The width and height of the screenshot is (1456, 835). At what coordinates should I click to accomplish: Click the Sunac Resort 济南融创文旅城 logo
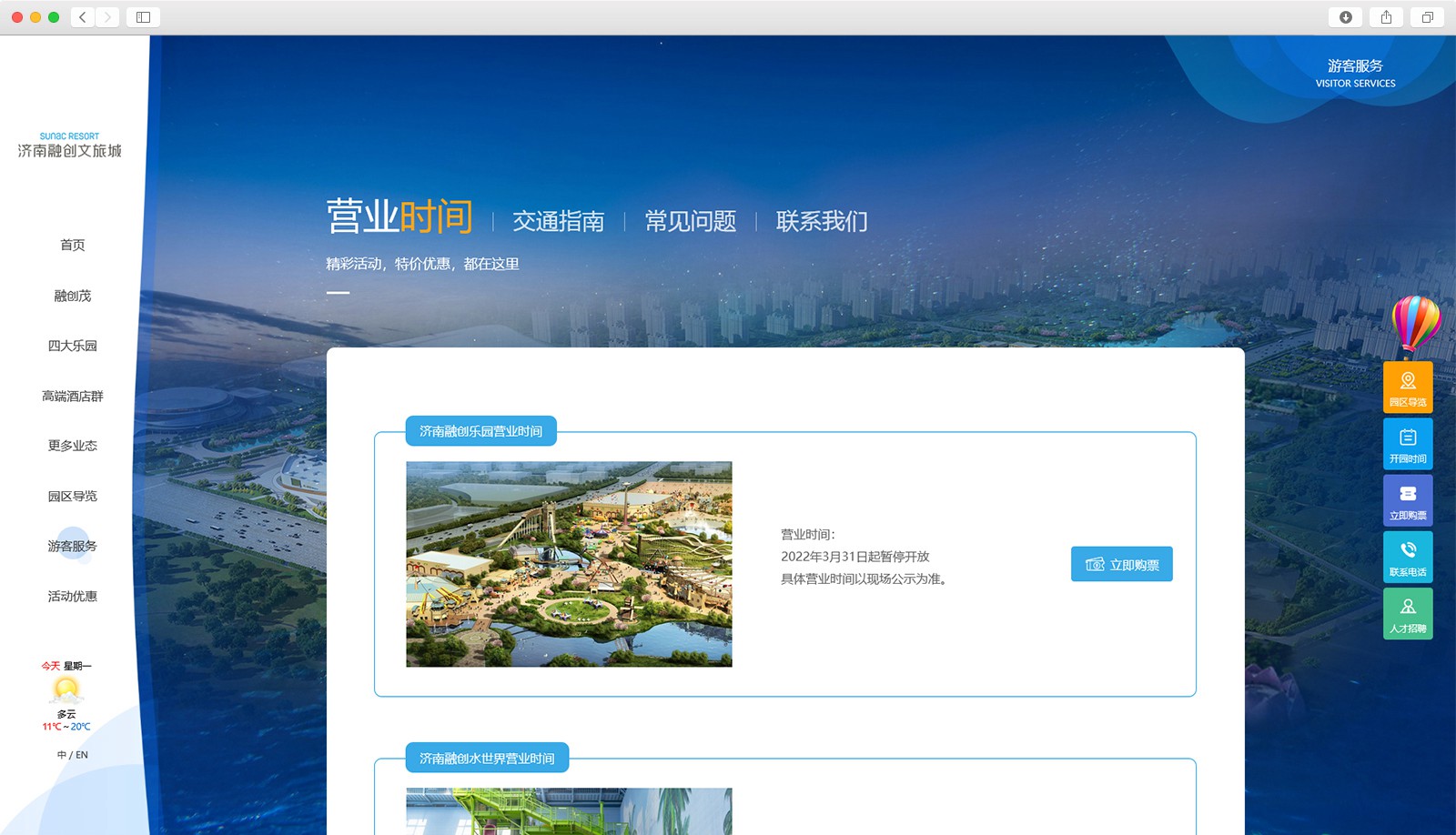(x=69, y=146)
